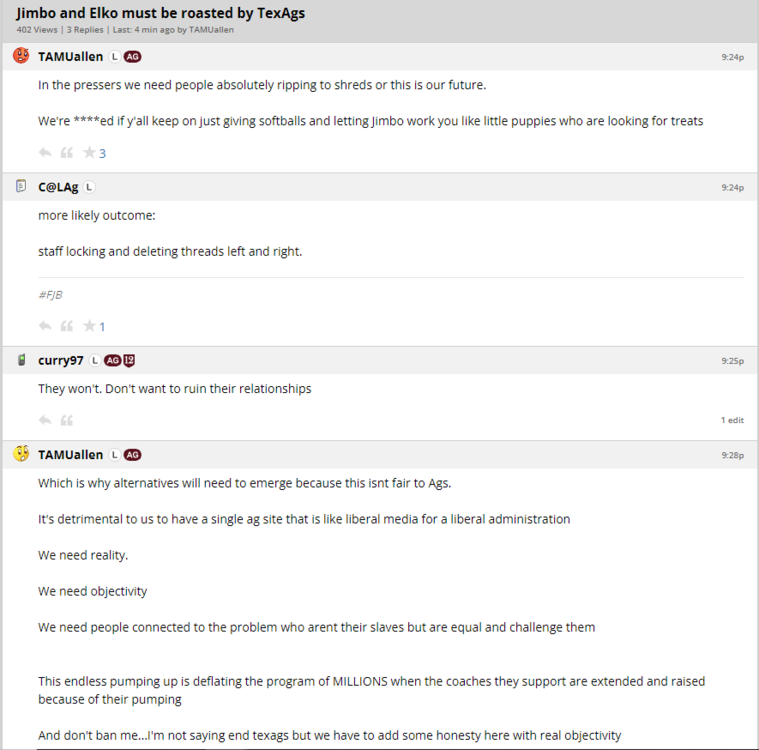Viewport: 759px width, 750px height.
Task: Quote C@LAg's staff locking post
Action: tap(67, 326)
